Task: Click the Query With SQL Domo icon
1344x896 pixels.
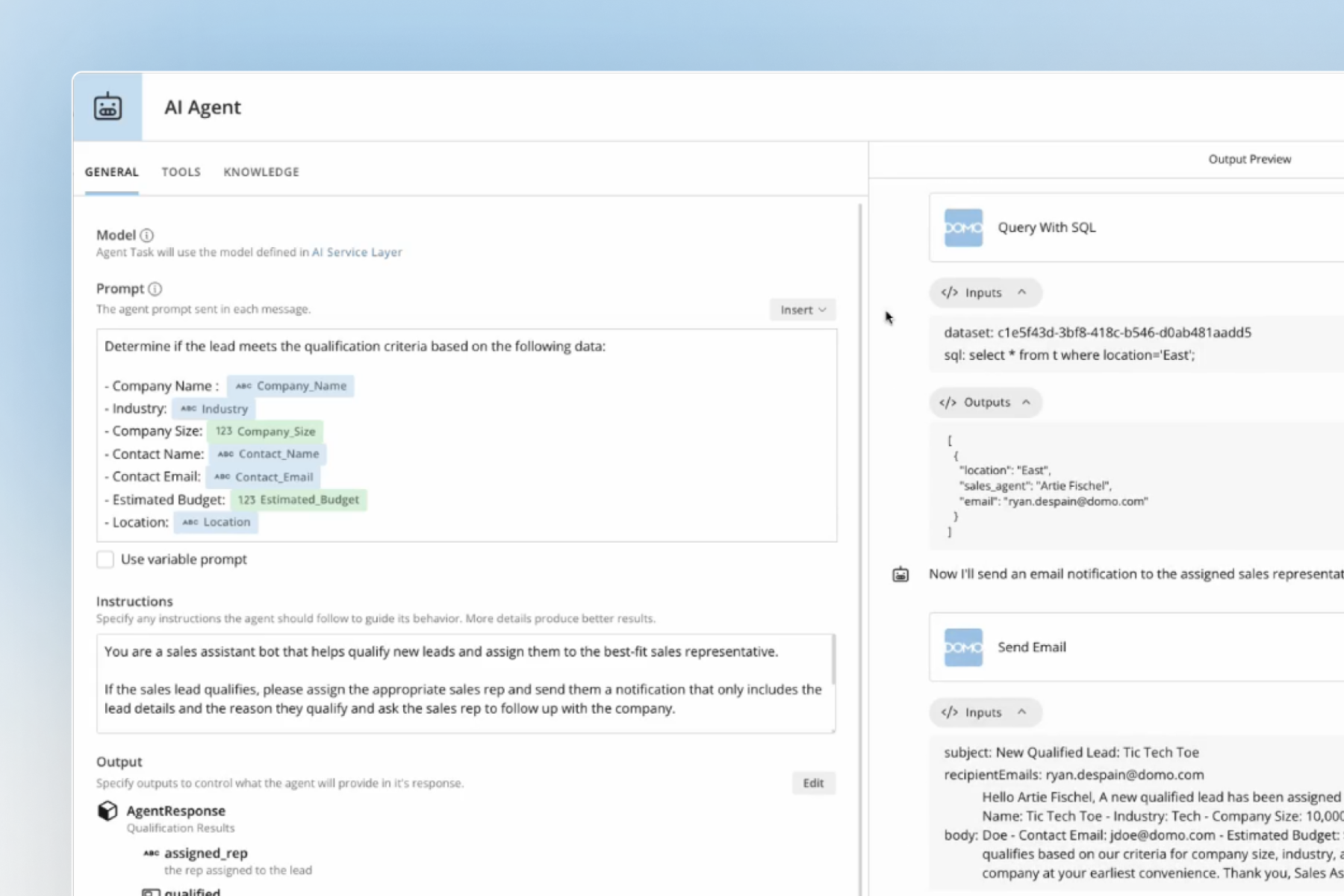Action: [x=963, y=228]
